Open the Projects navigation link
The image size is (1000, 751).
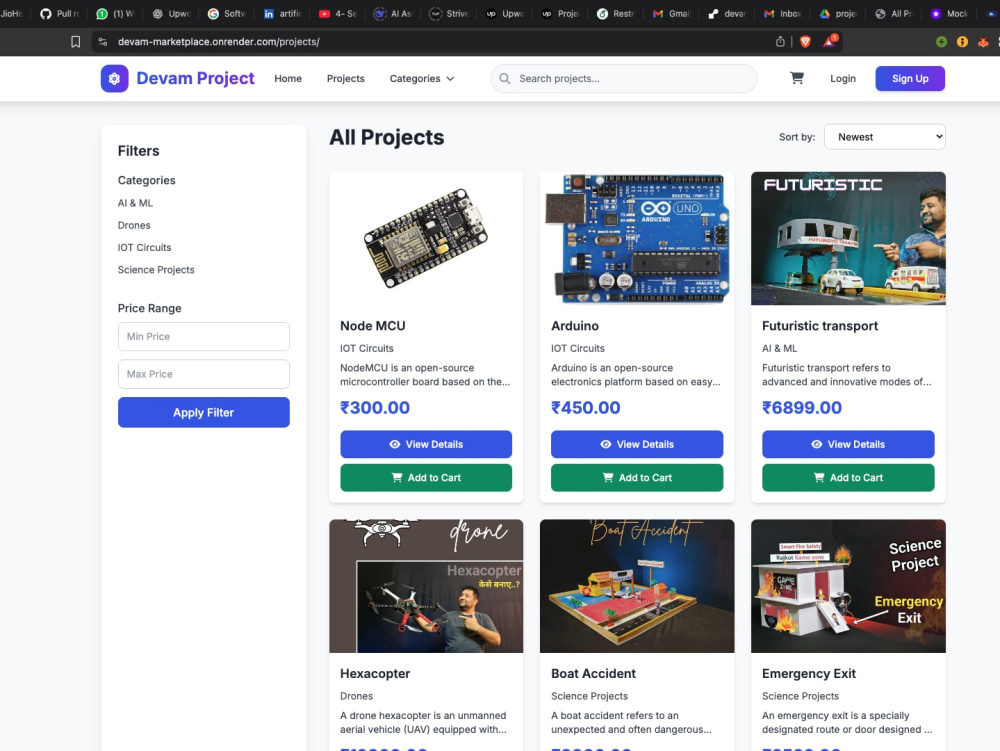(x=346, y=78)
